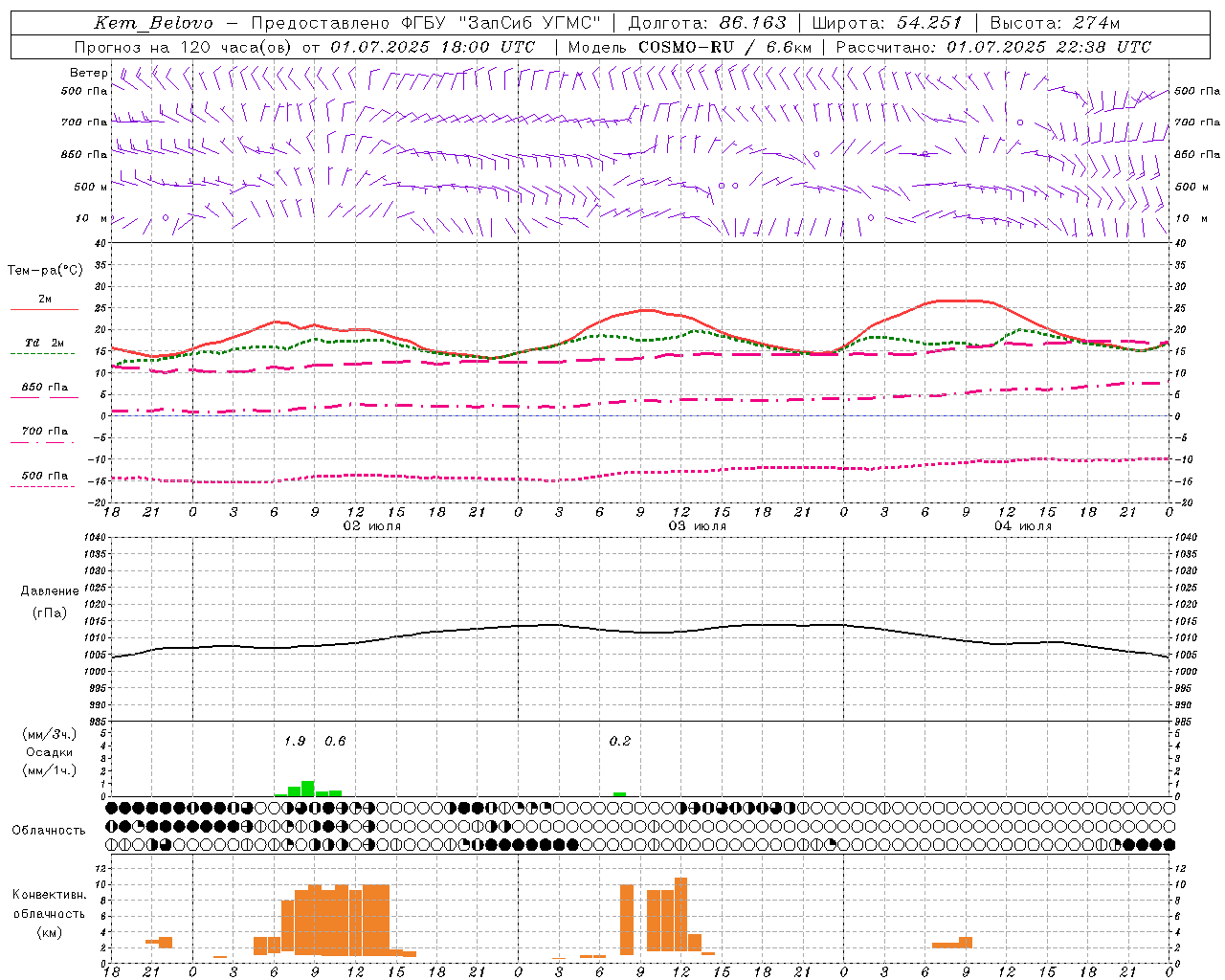Click the model name COSMO-RU / 6.6км
1225x980 pixels.
[x=724, y=47]
